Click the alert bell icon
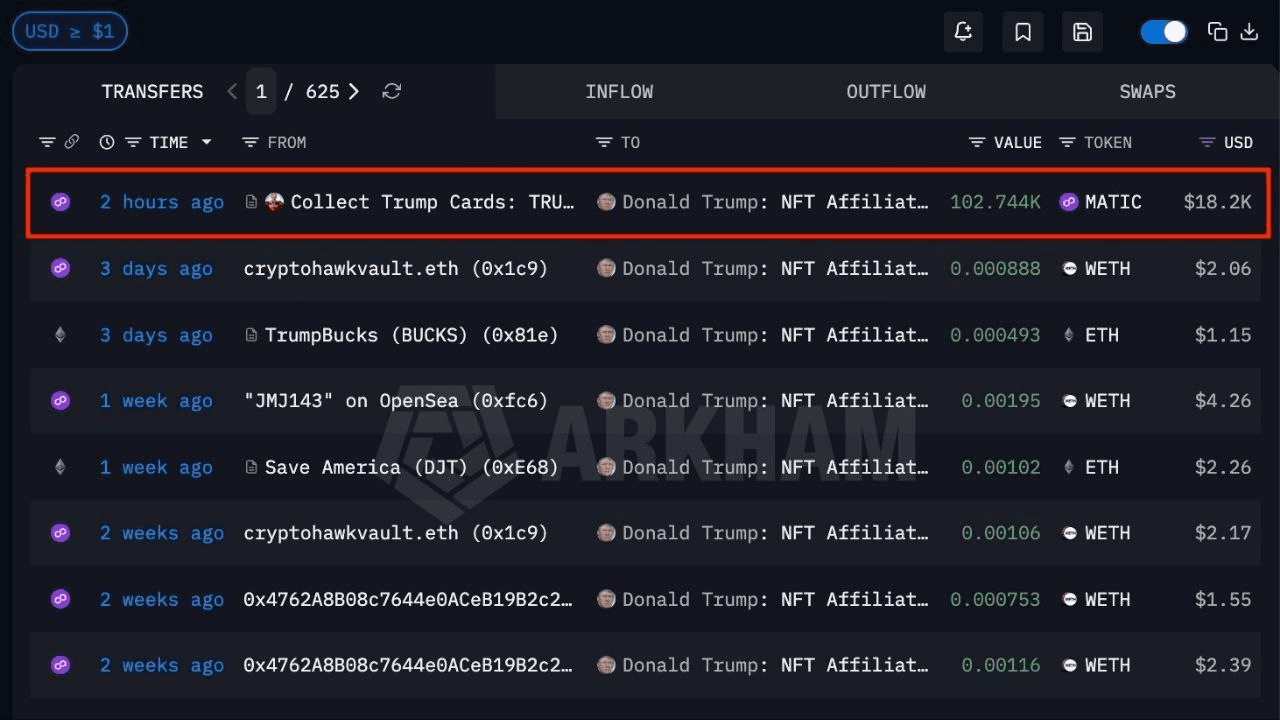 click(x=963, y=32)
